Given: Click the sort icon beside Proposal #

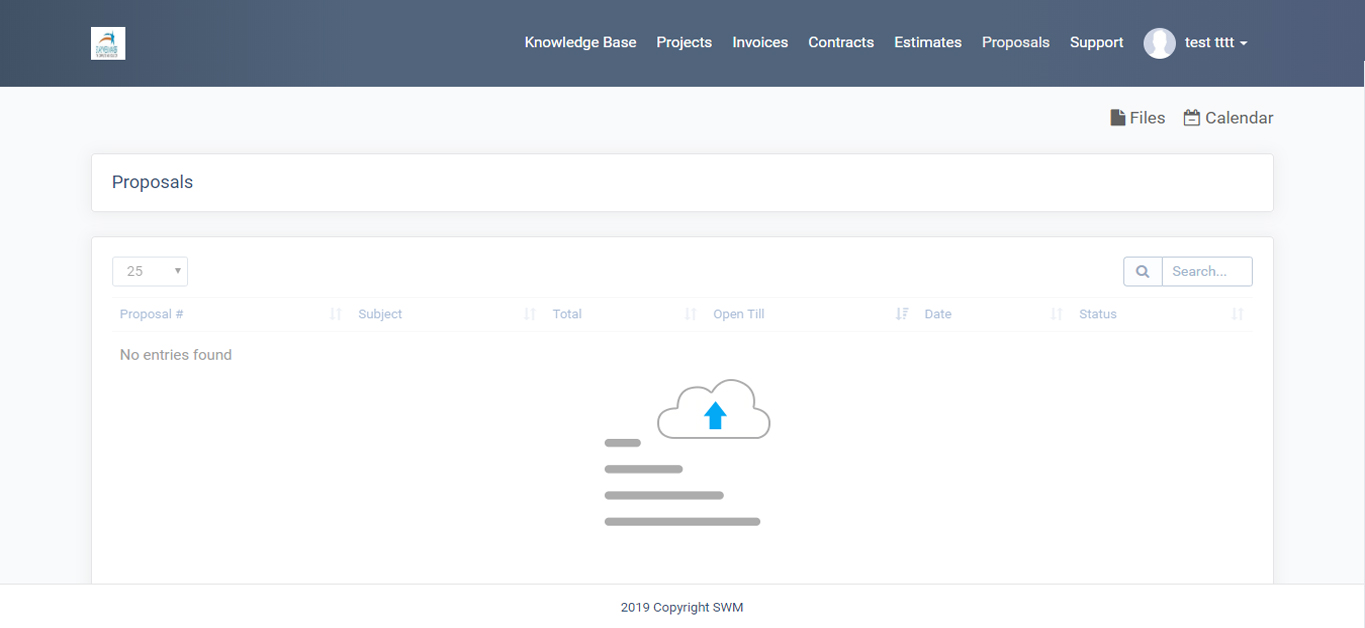Looking at the screenshot, I should pyautogui.click(x=336, y=314).
